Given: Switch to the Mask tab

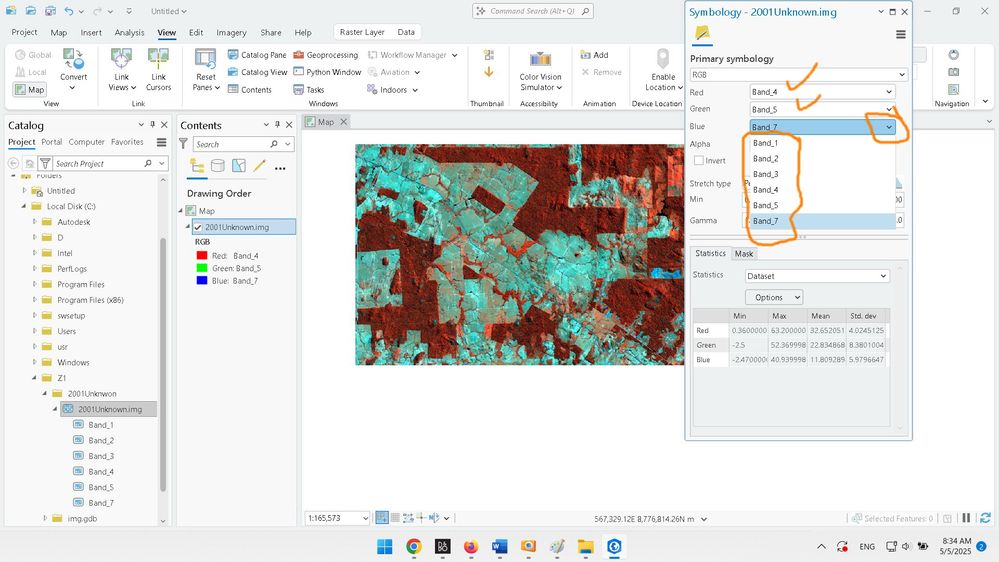Looking at the screenshot, I should (744, 254).
